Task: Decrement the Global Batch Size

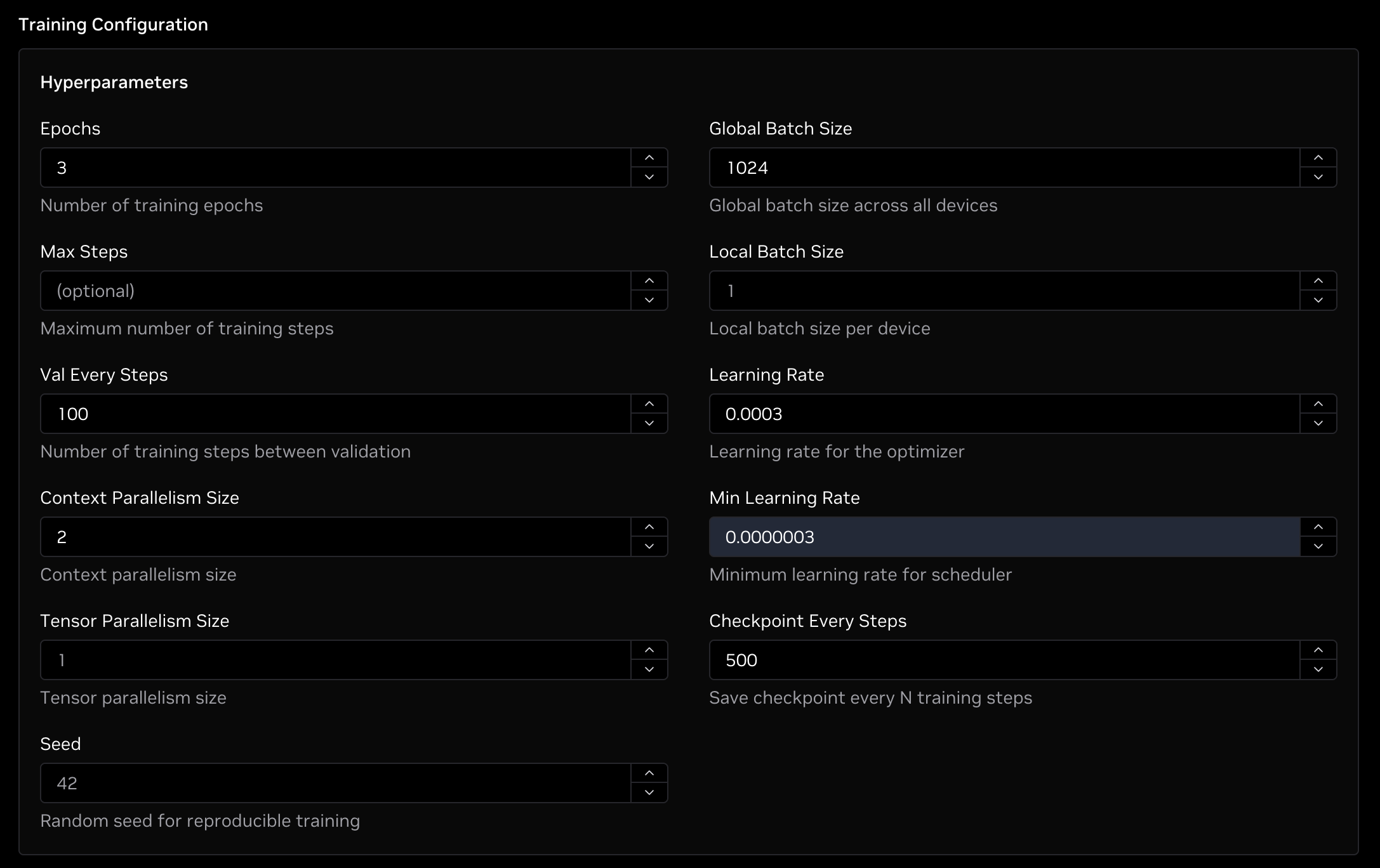Action: (x=1318, y=177)
